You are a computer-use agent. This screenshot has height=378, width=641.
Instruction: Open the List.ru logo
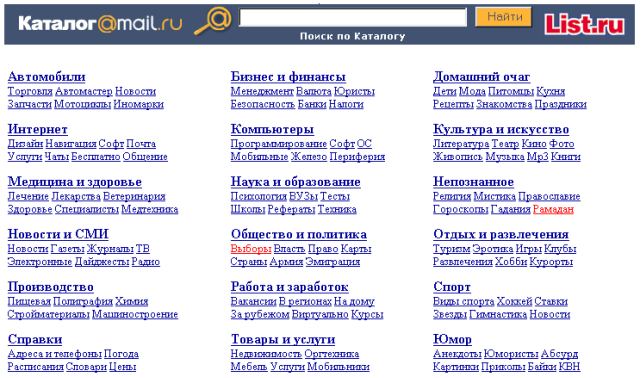(584, 24)
